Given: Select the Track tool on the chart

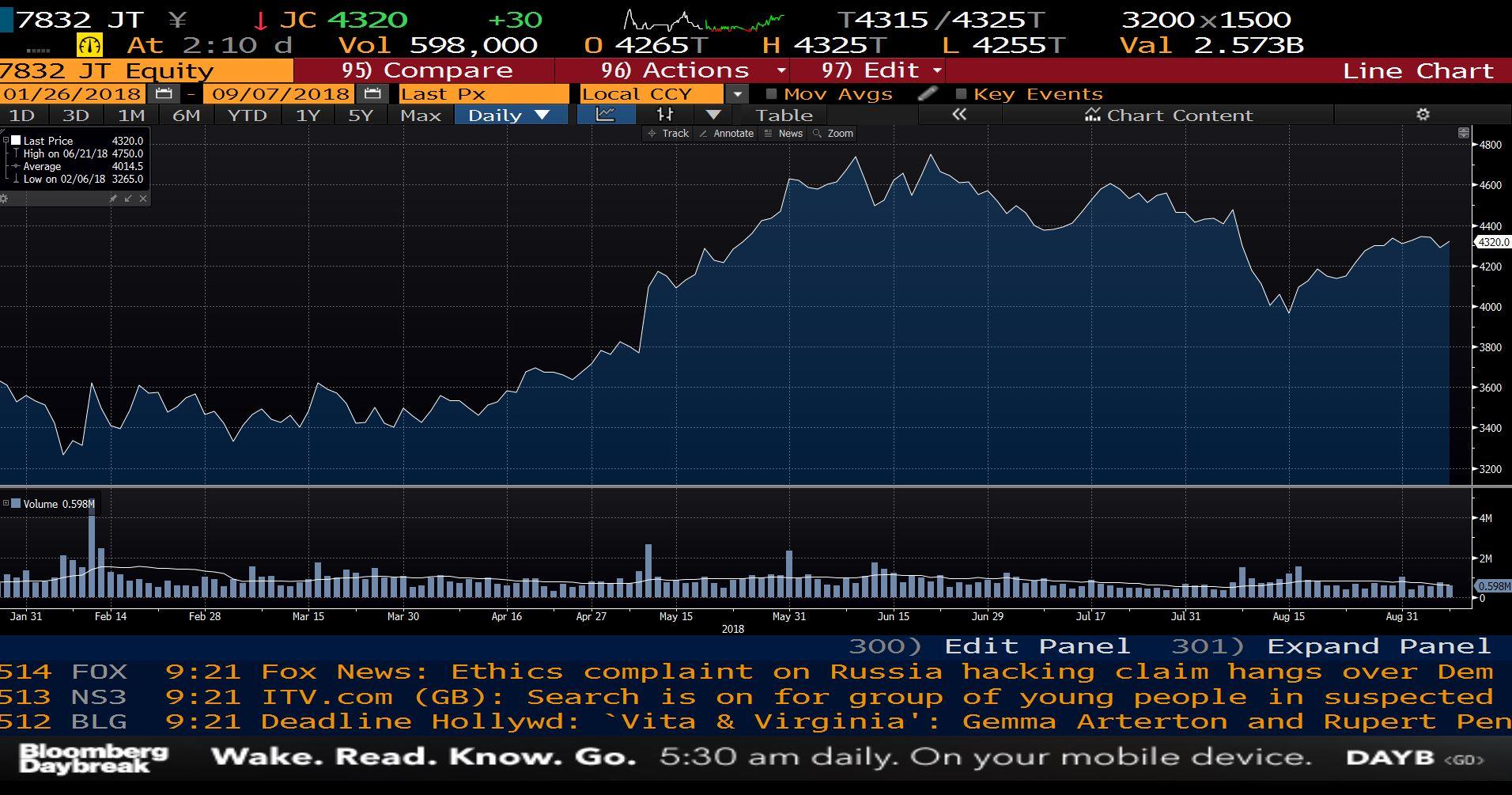Looking at the screenshot, I should click(x=669, y=133).
